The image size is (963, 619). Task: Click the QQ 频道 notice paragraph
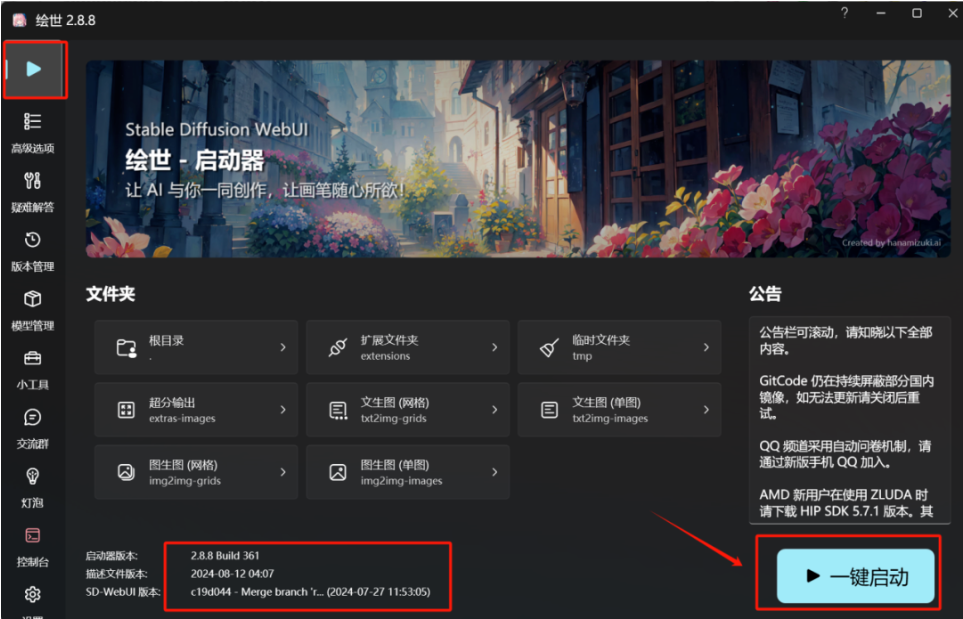point(845,454)
